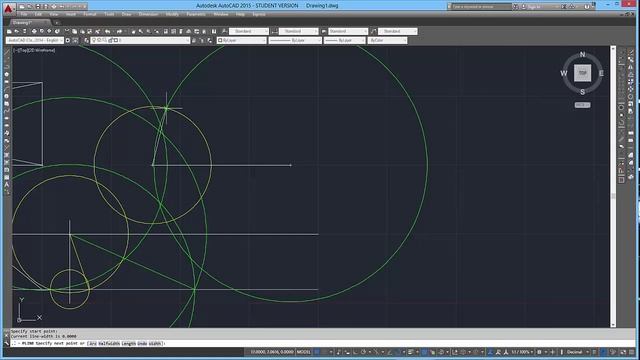Open the Edit menu

38,14
